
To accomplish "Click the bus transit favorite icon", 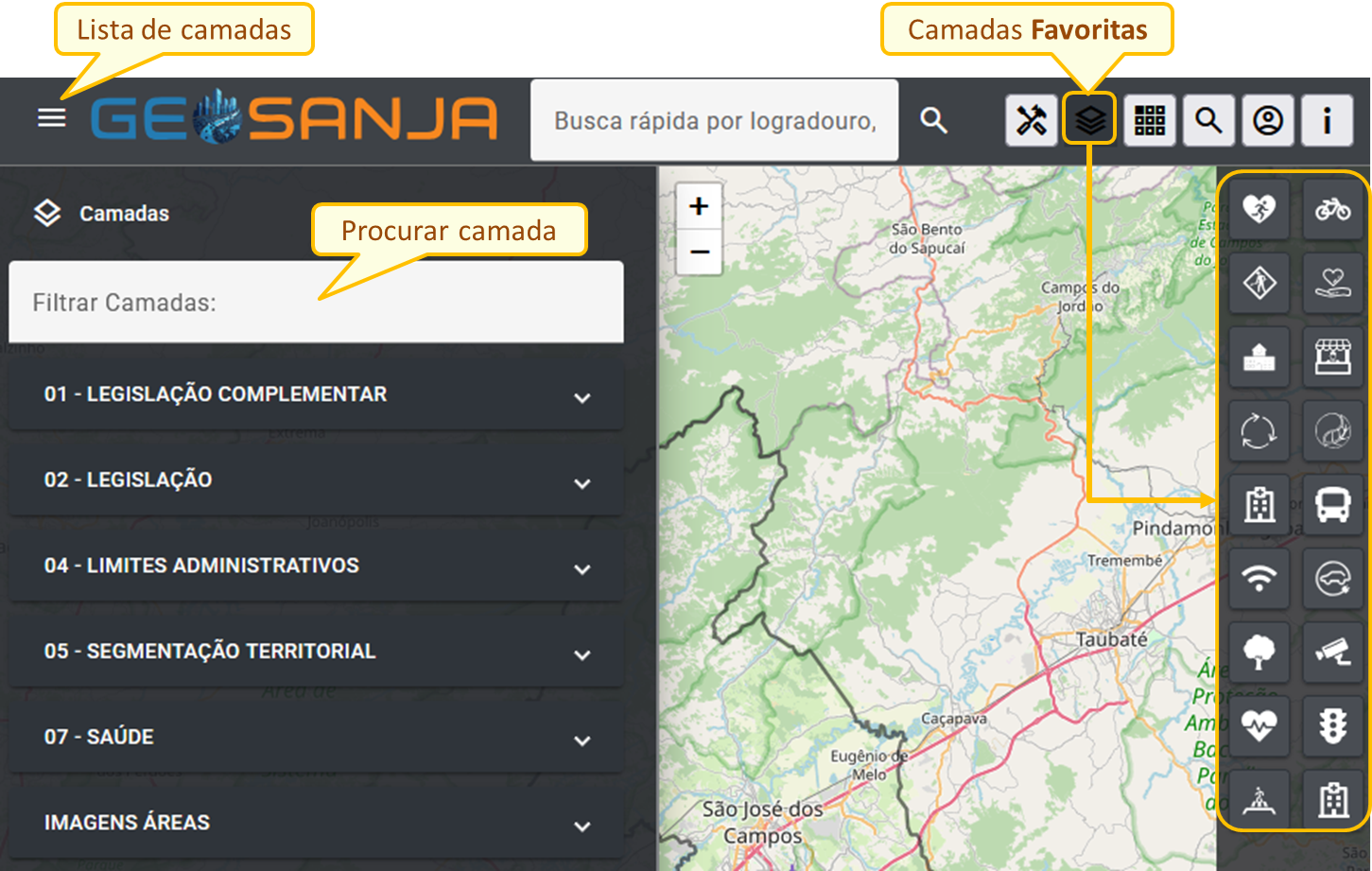I will pos(1333,504).
